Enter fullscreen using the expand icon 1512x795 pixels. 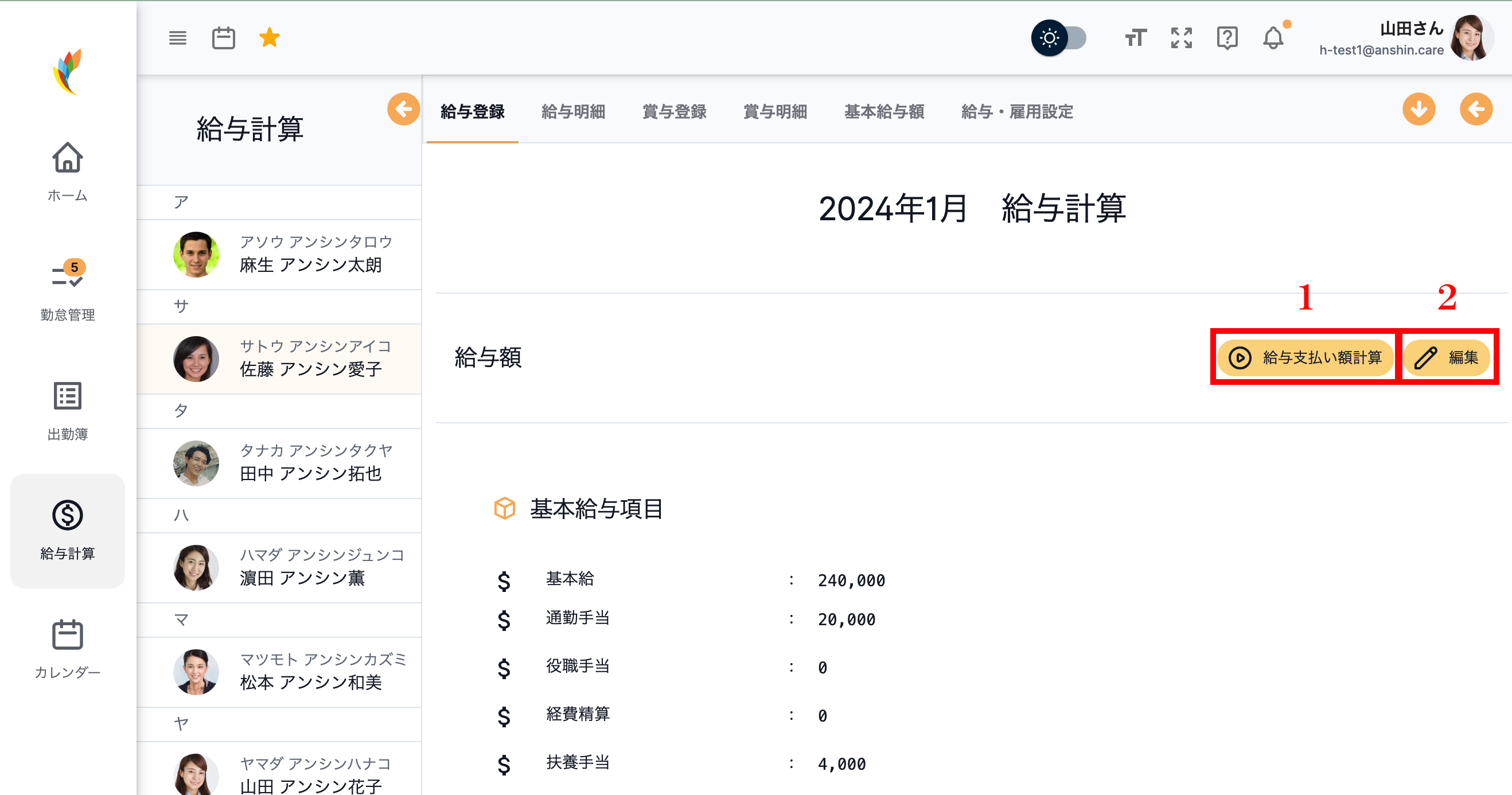1180,38
